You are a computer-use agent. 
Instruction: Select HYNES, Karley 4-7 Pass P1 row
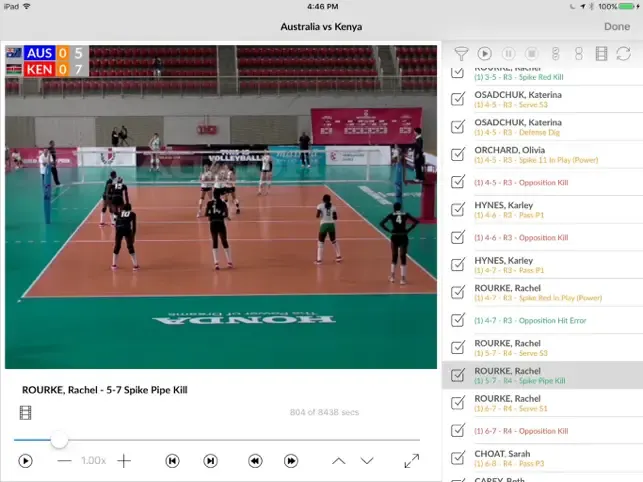(x=543, y=265)
